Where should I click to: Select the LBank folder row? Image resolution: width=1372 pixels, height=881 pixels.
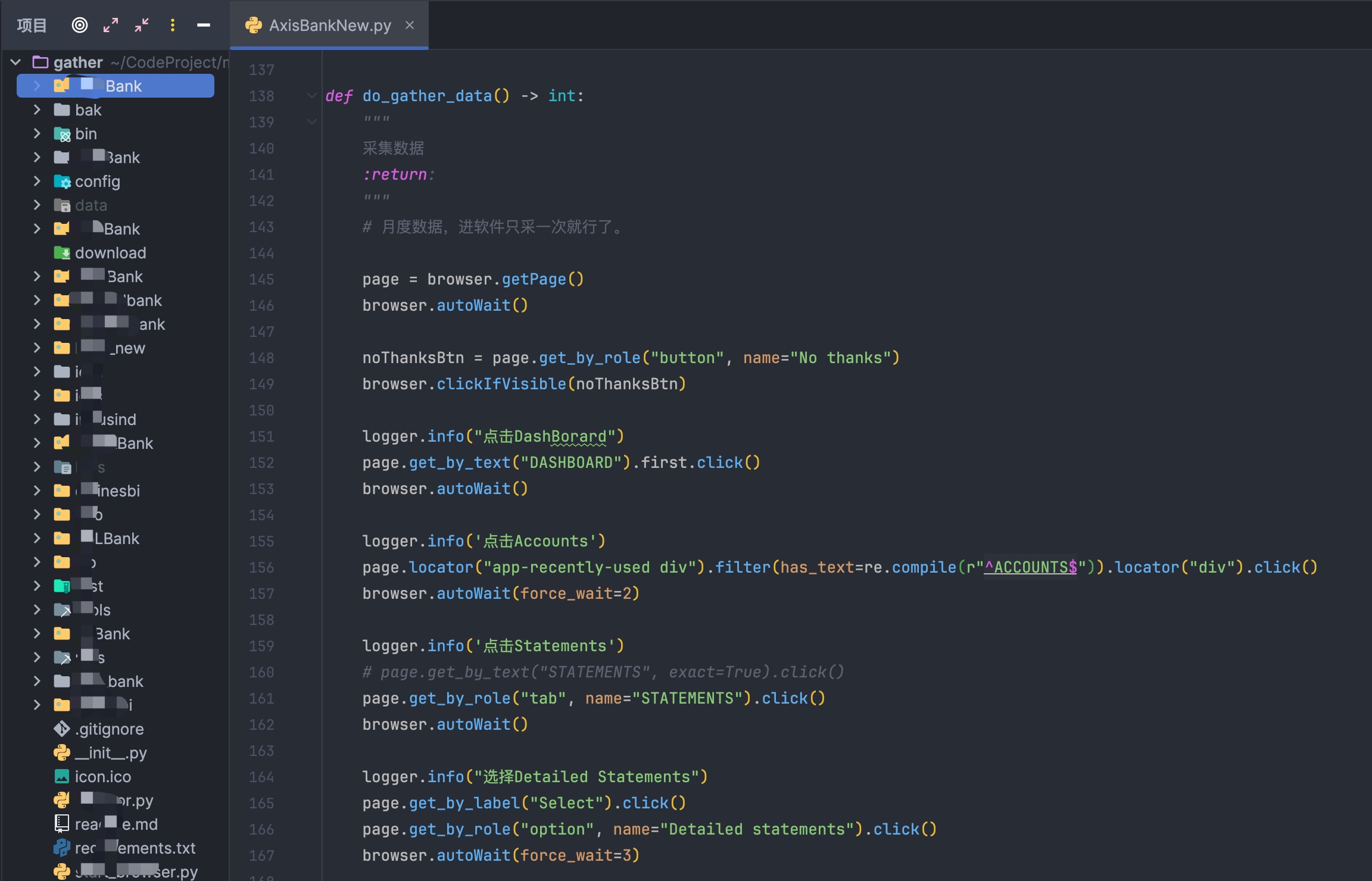coord(116,538)
